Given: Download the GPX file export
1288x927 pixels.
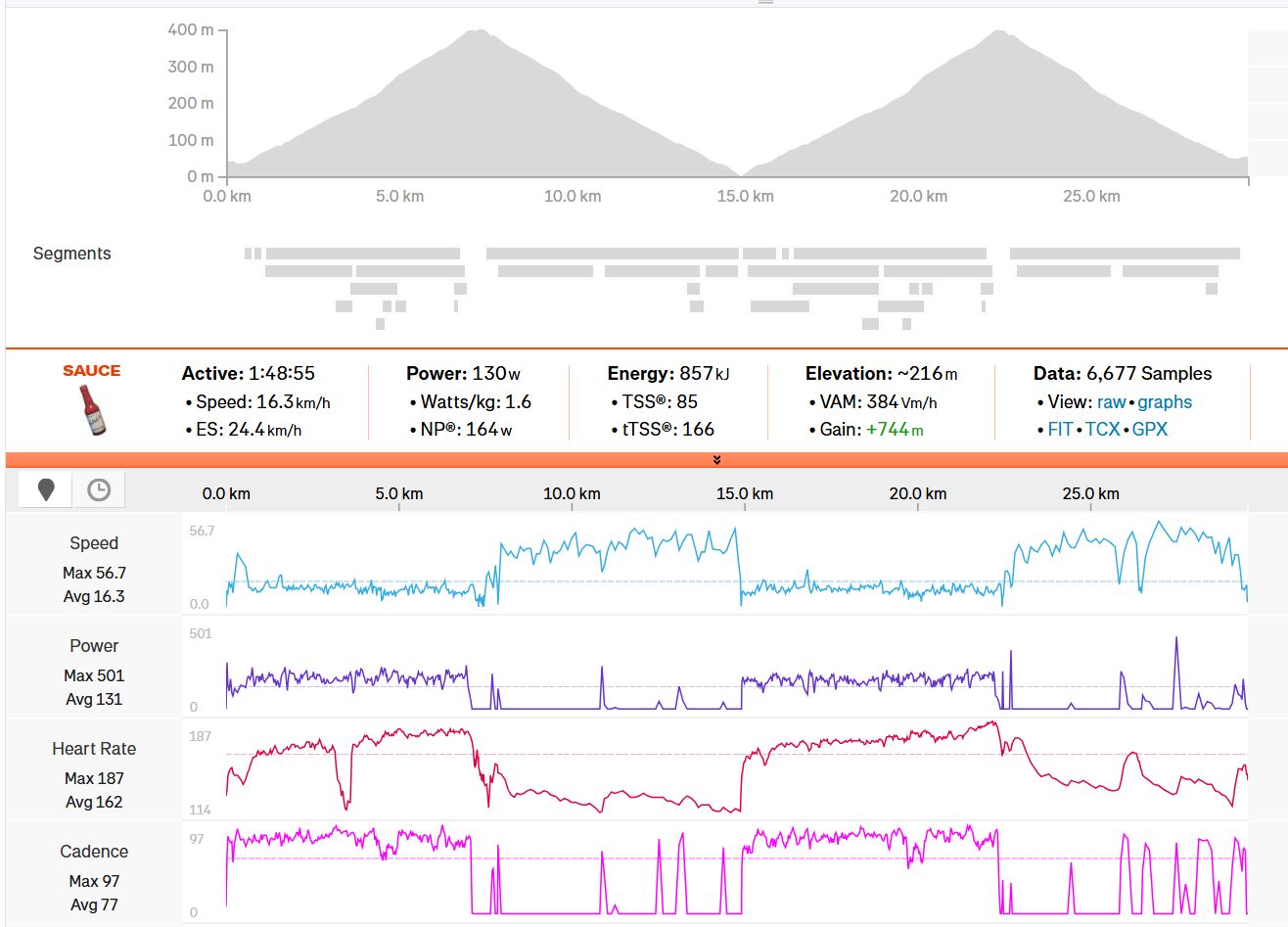Looking at the screenshot, I should click(1150, 430).
